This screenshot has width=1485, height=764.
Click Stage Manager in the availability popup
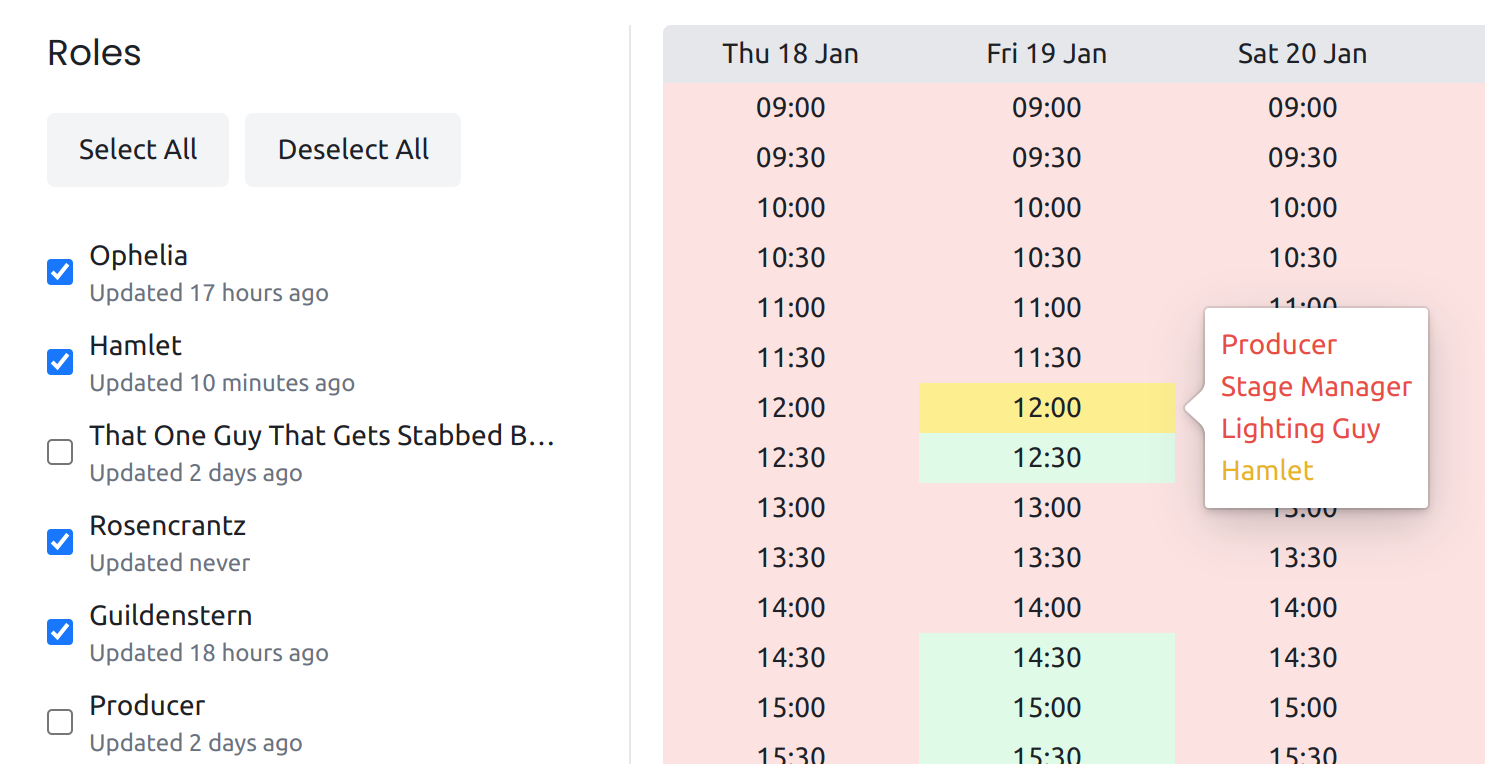pyautogui.click(x=1316, y=387)
